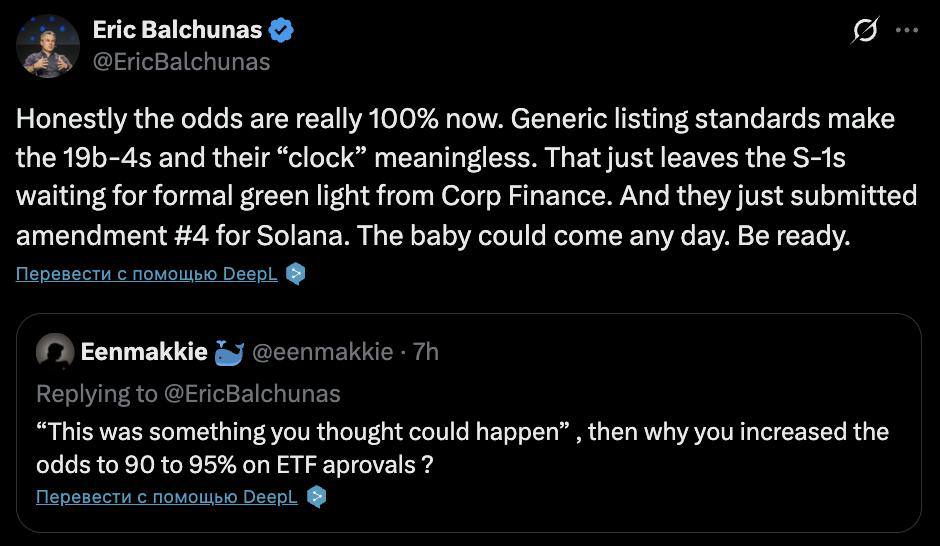The height and width of the screenshot is (546, 940).
Task: Click the Grok slashed-circle icon
Action: [x=862, y=32]
